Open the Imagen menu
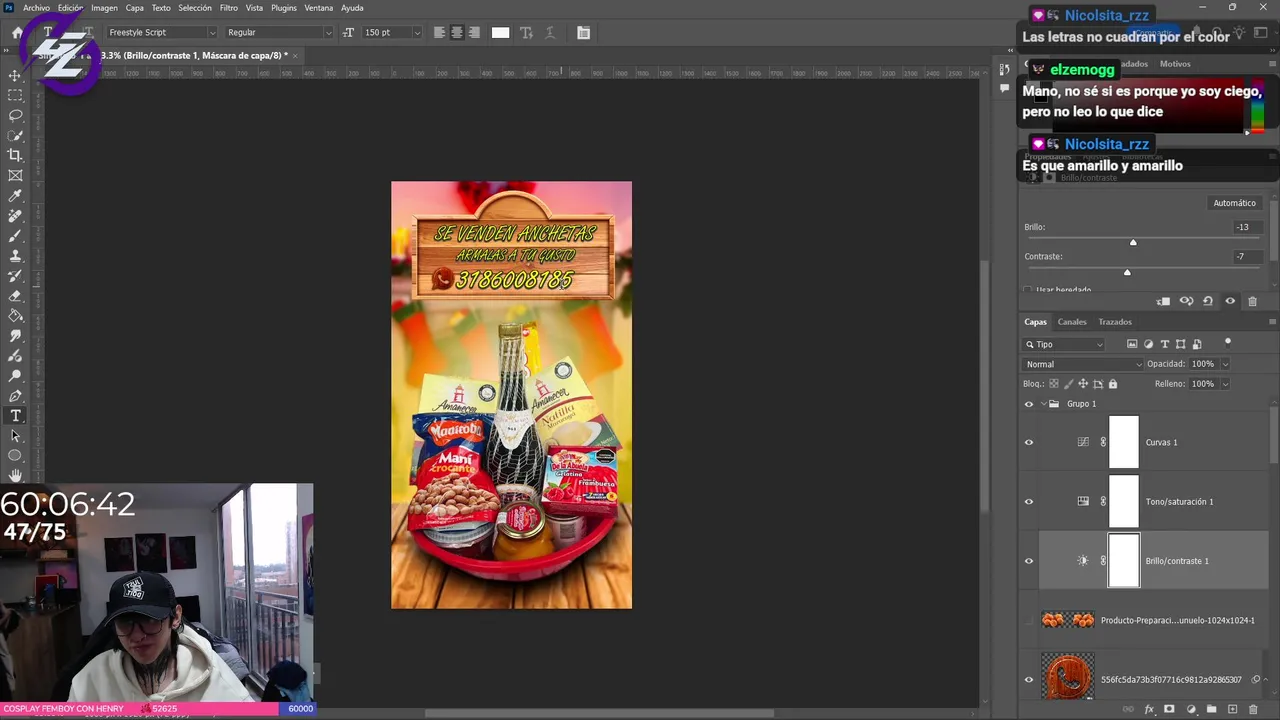 pos(104,8)
